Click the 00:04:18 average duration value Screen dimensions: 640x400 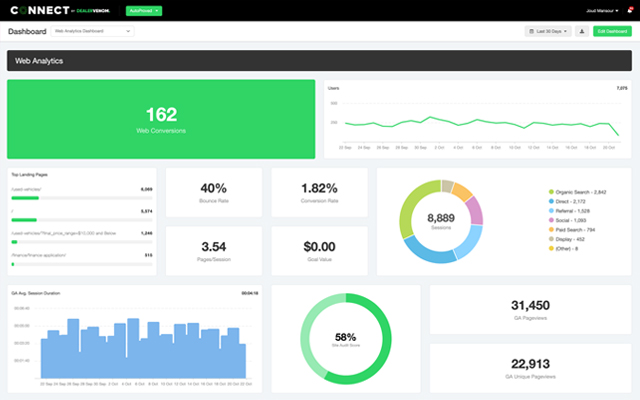pos(250,293)
